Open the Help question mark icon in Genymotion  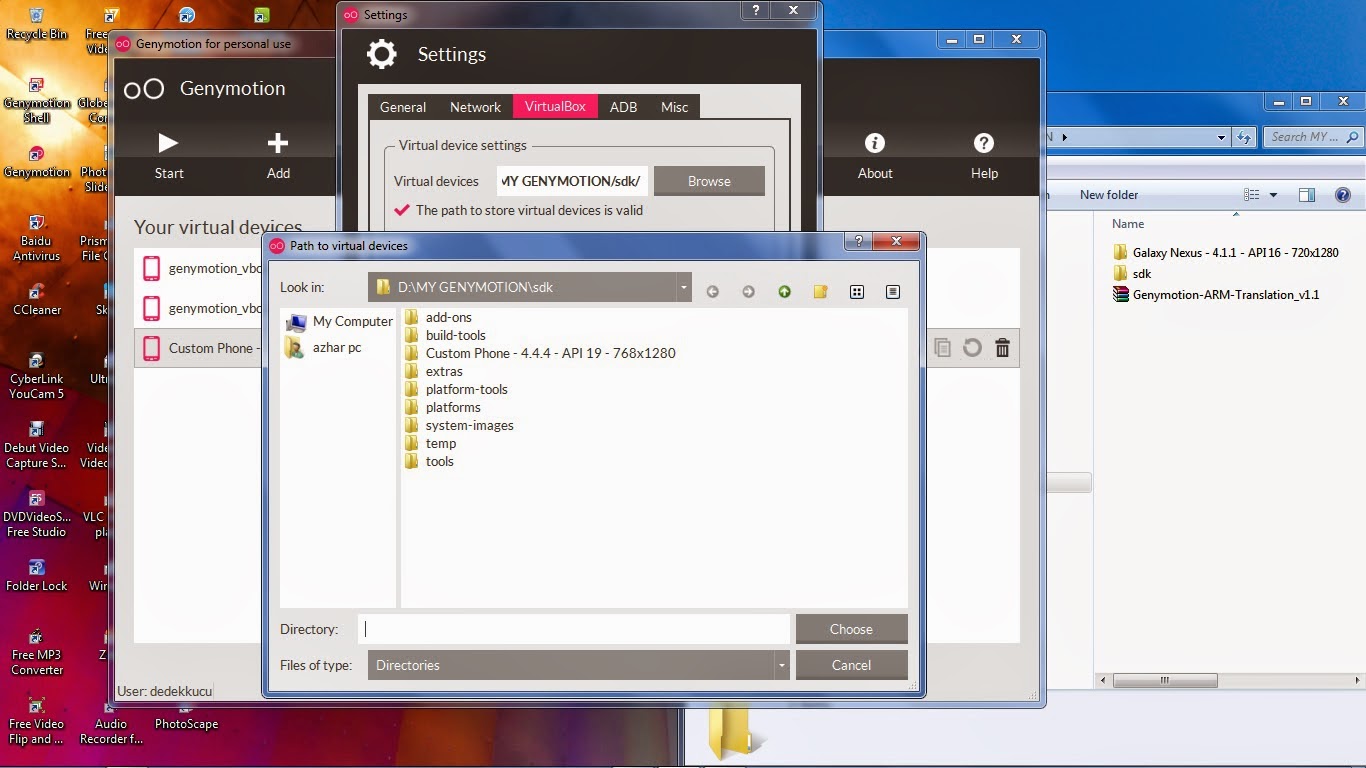point(984,144)
